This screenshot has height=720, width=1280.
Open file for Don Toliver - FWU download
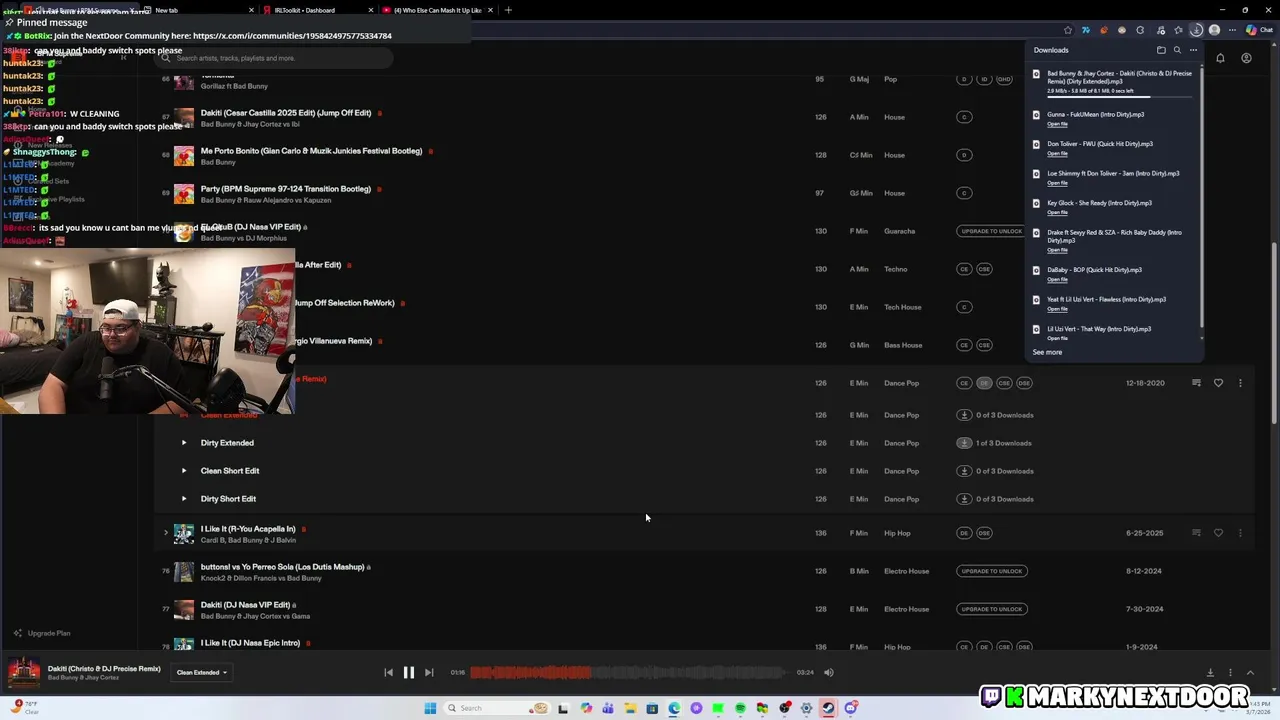1057,154
